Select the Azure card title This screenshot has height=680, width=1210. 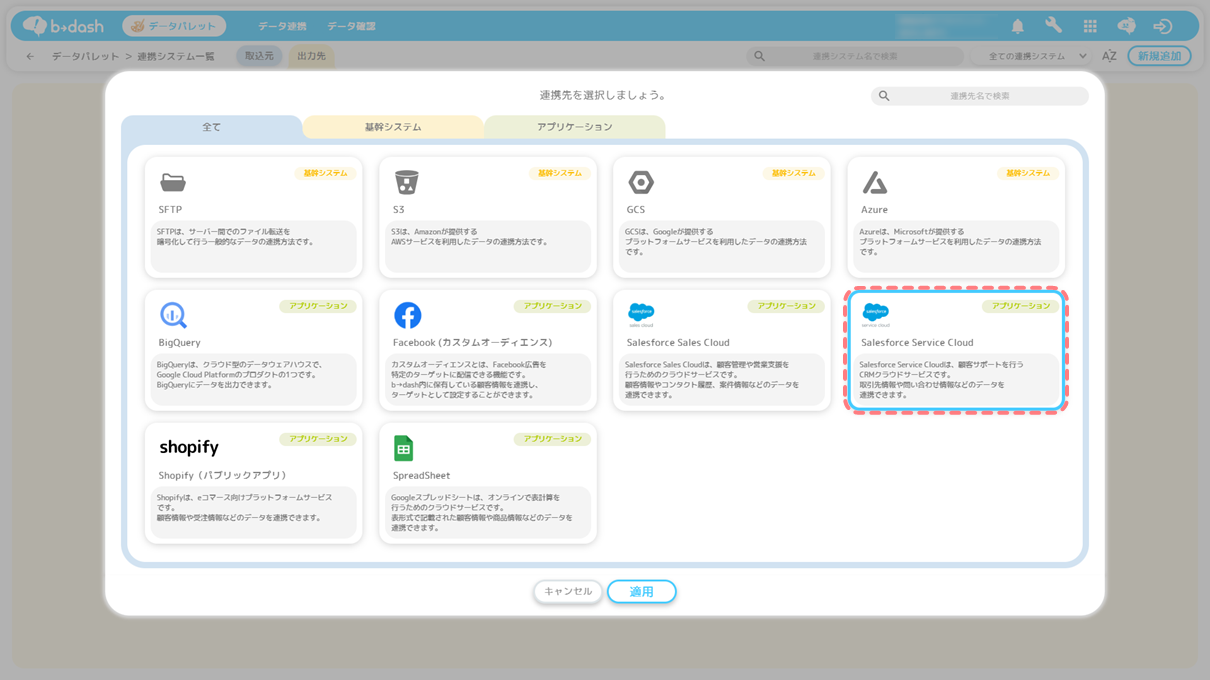[x=875, y=210]
